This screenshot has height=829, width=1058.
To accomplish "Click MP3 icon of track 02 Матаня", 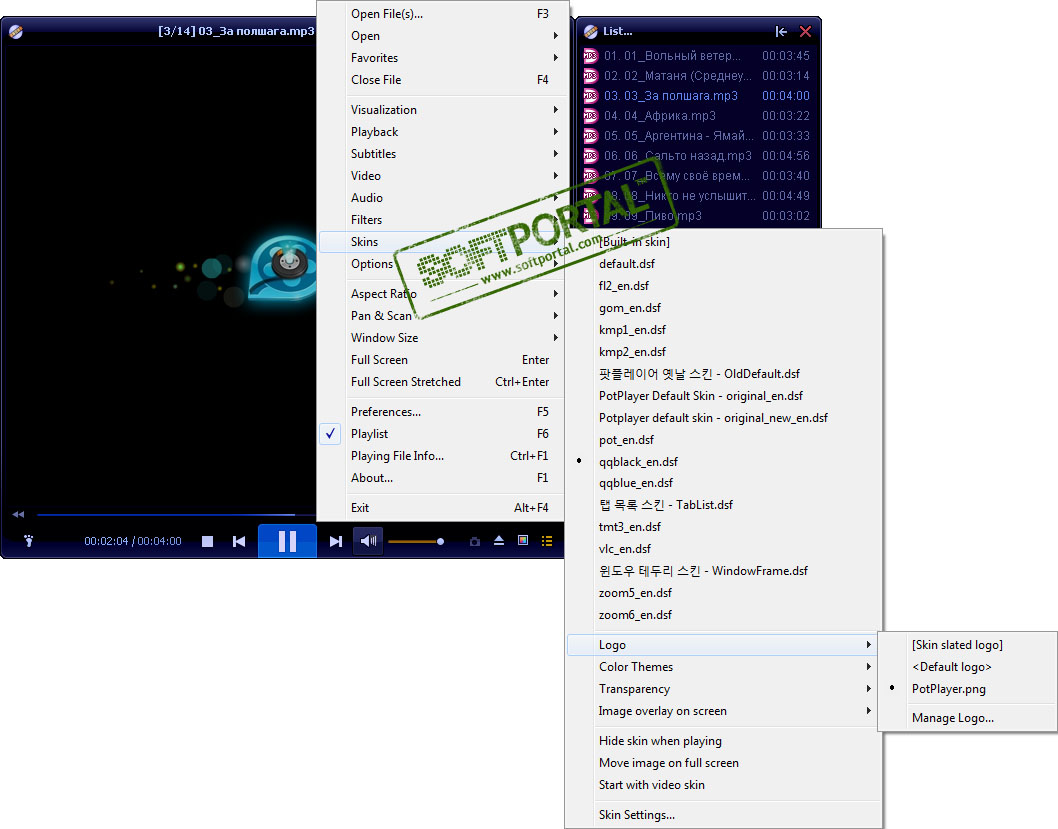I will (590, 76).
